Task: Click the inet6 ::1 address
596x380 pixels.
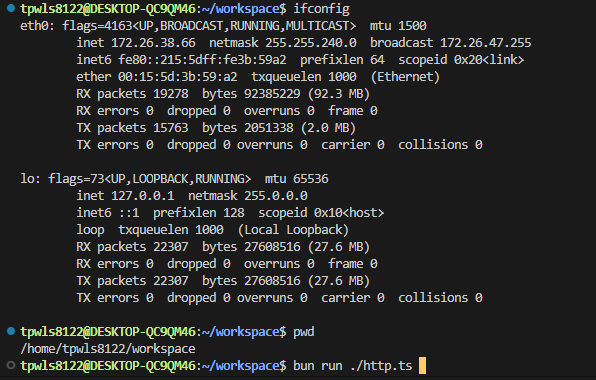Action: click(x=128, y=213)
